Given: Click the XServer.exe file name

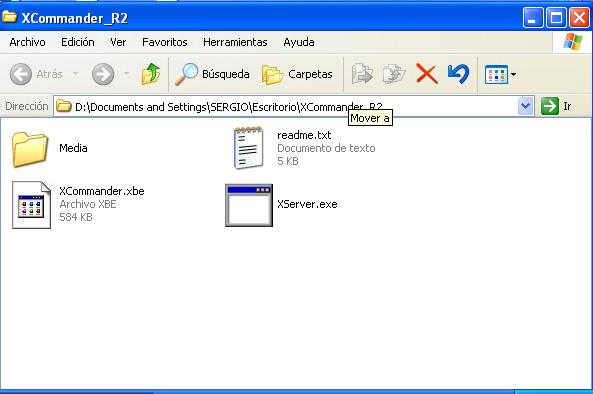Looking at the screenshot, I should click(x=307, y=204).
